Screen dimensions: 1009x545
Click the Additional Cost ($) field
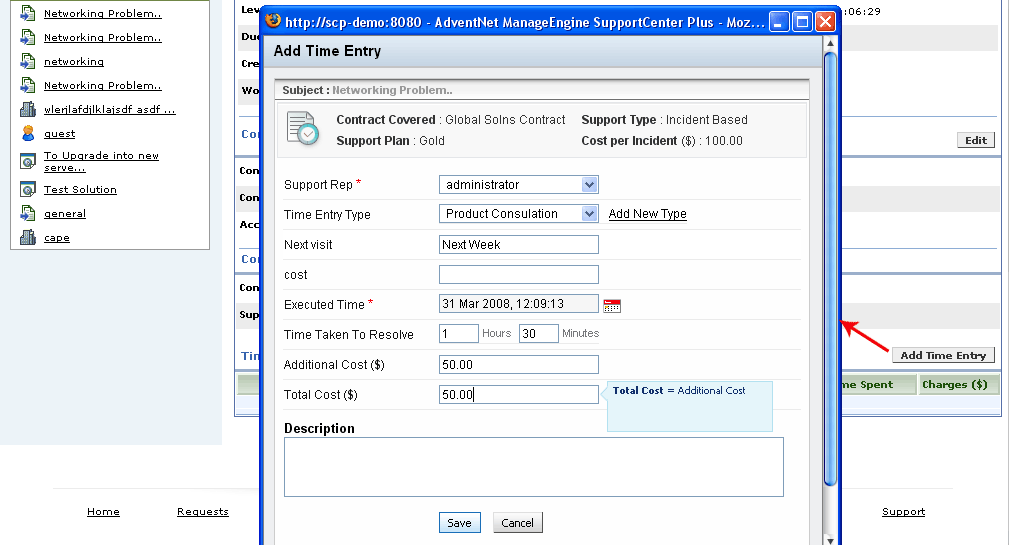(x=519, y=365)
